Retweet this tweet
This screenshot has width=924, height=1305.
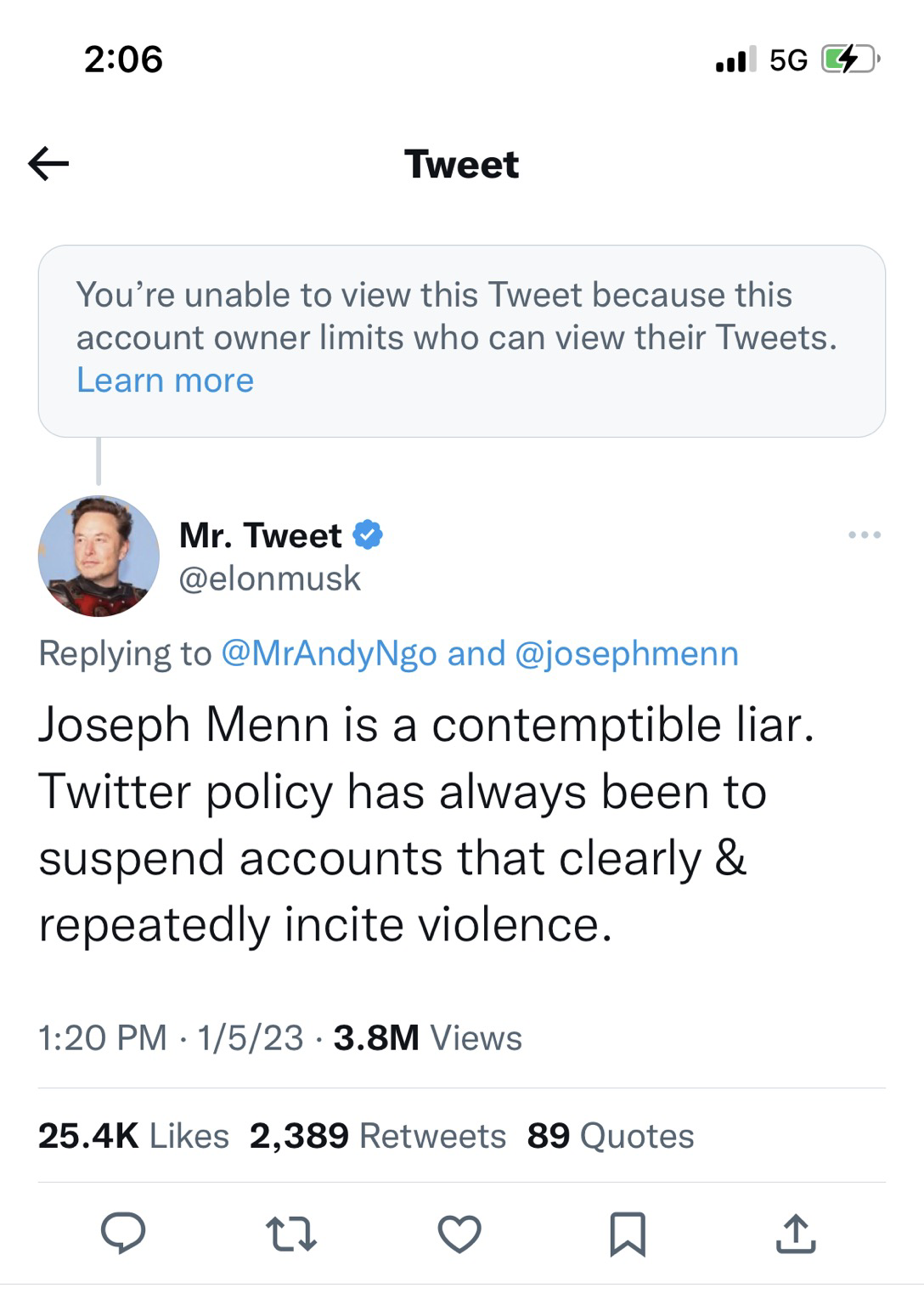point(291,1234)
